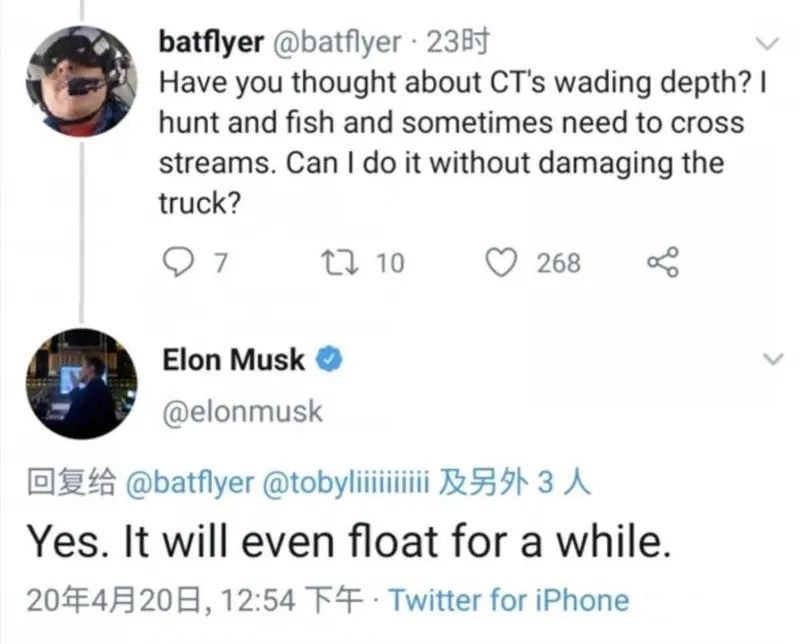Open batflyer's profile picture
800x644 pixels.
[x=81, y=80]
